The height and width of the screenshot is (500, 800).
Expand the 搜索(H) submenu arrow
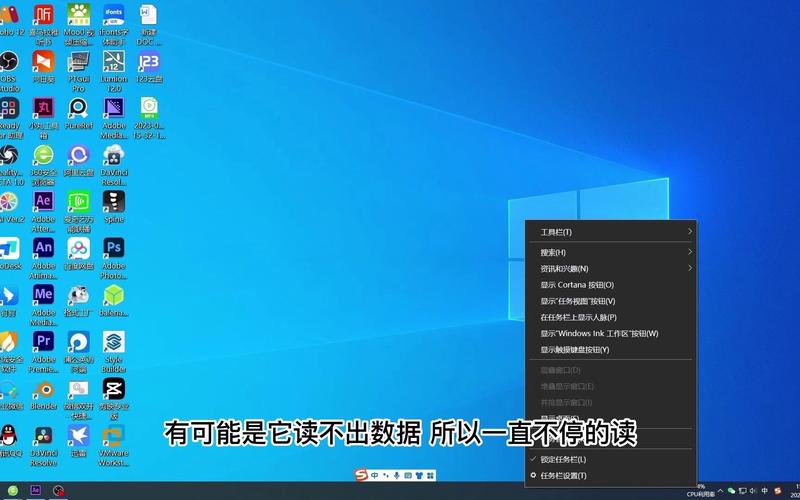(689, 252)
